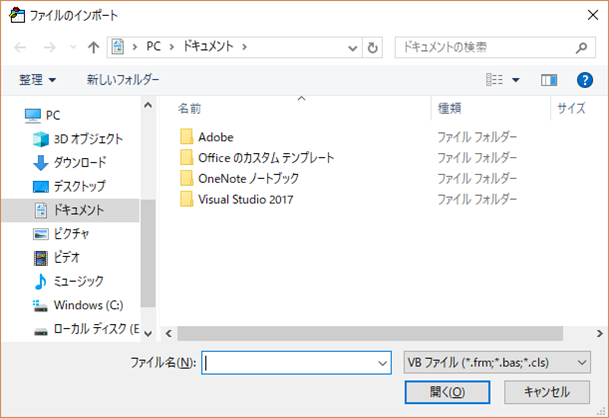This screenshot has width=609, height=418.
Task: Click the 開く(O) button
Action: point(447,392)
